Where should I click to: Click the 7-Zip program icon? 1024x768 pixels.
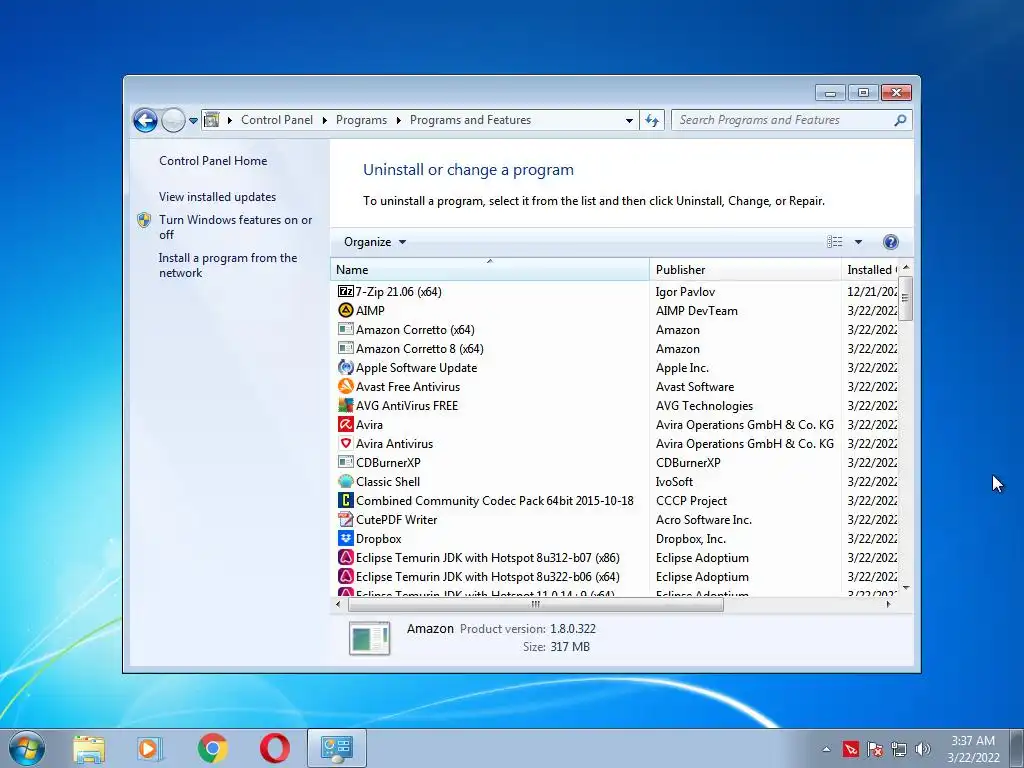point(345,291)
